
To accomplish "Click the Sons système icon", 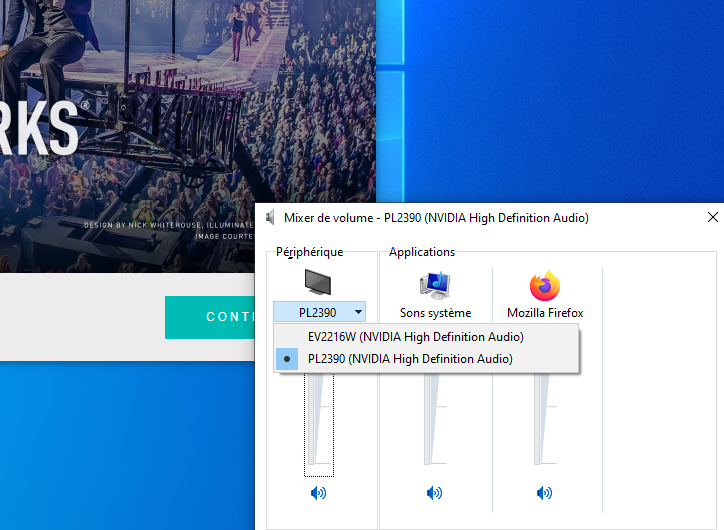I will tap(435, 285).
